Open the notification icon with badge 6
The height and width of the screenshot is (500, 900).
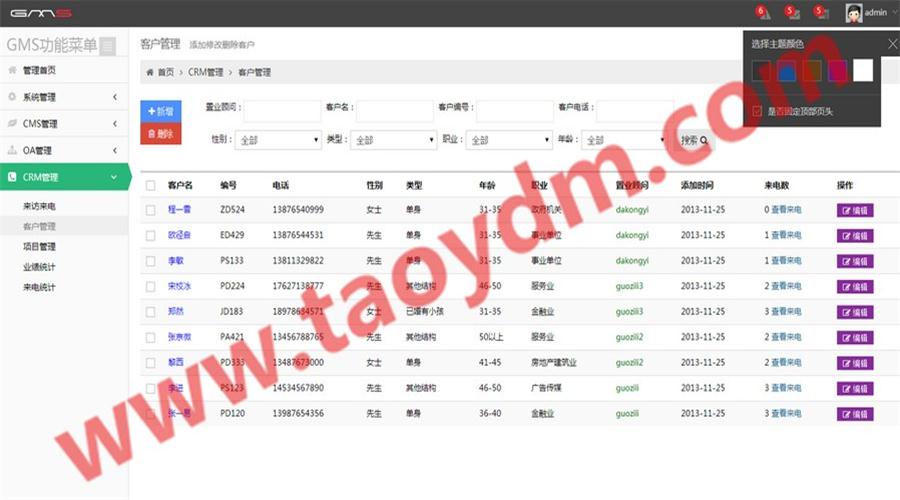(763, 13)
